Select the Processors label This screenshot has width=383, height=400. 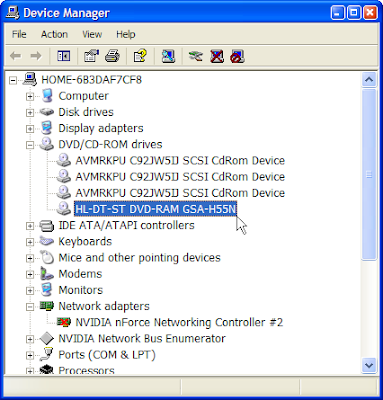tap(86, 370)
